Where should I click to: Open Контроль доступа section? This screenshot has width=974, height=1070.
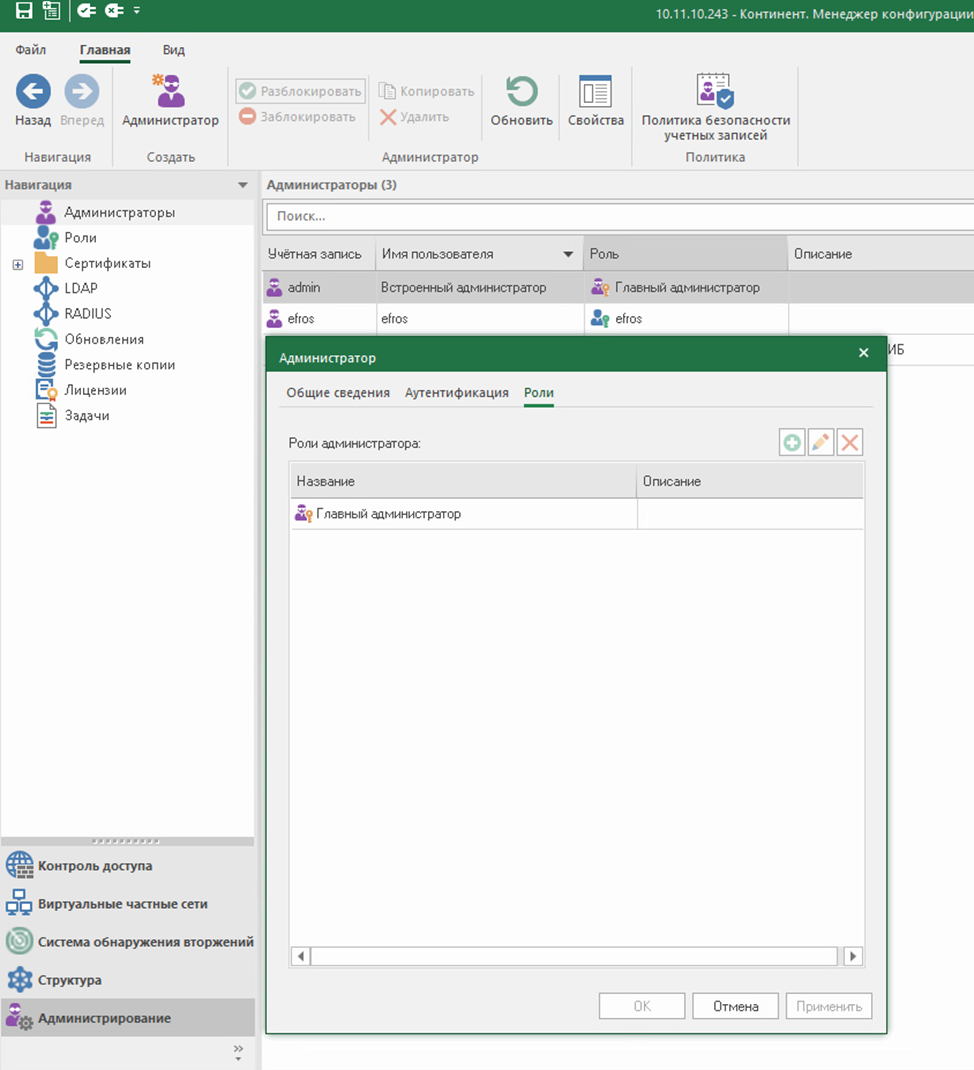click(128, 865)
